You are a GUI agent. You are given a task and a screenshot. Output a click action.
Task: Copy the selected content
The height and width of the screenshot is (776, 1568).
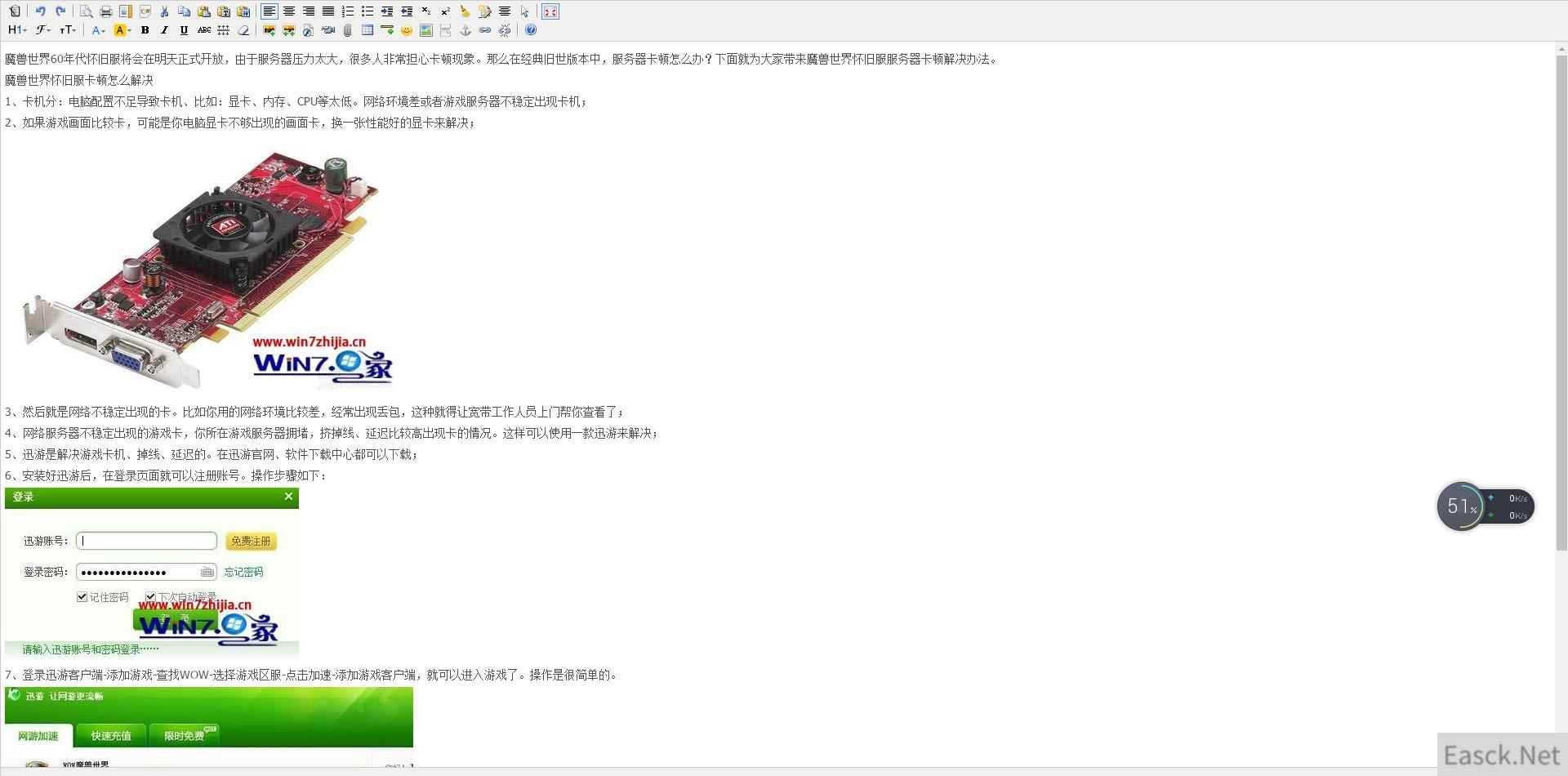click(184, 11)
